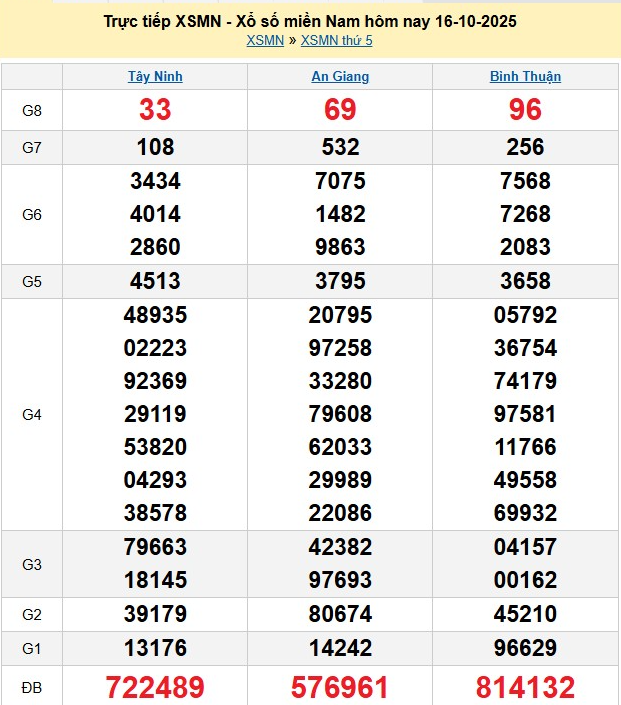Click the G4 row label
This screenshot has height=705, width=621.
tap(32, 414)
